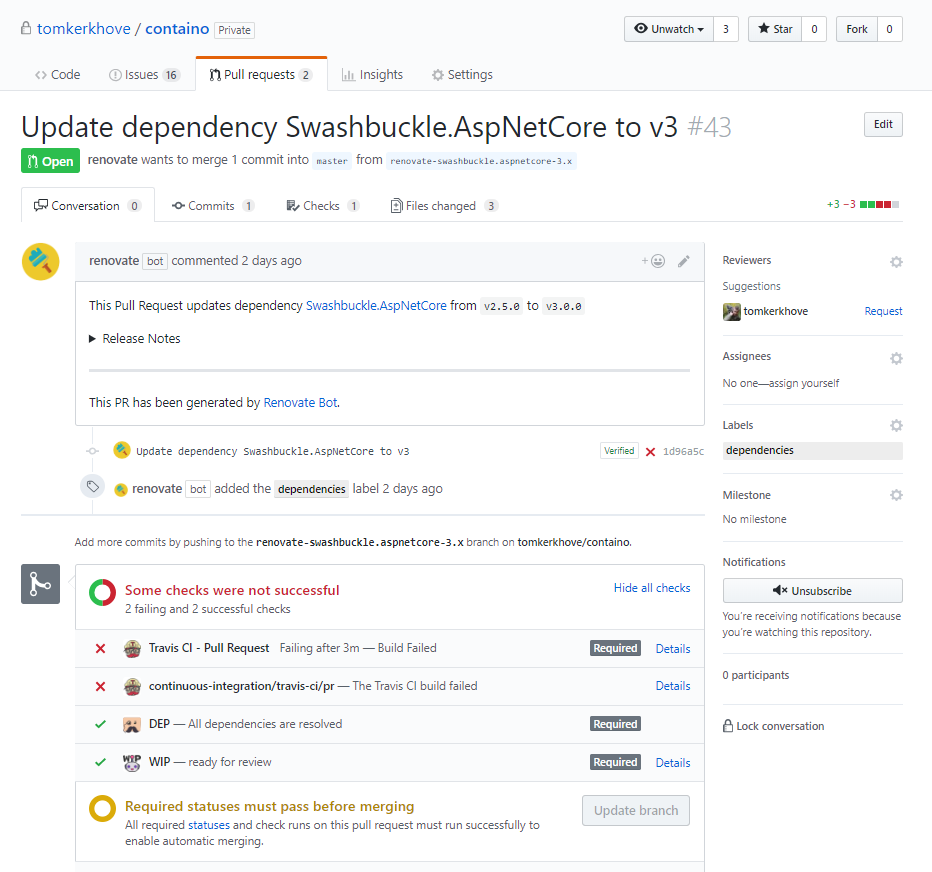This screenshot has height=872, width=932.
Task: Click Lock conversation
Action: 773,726
